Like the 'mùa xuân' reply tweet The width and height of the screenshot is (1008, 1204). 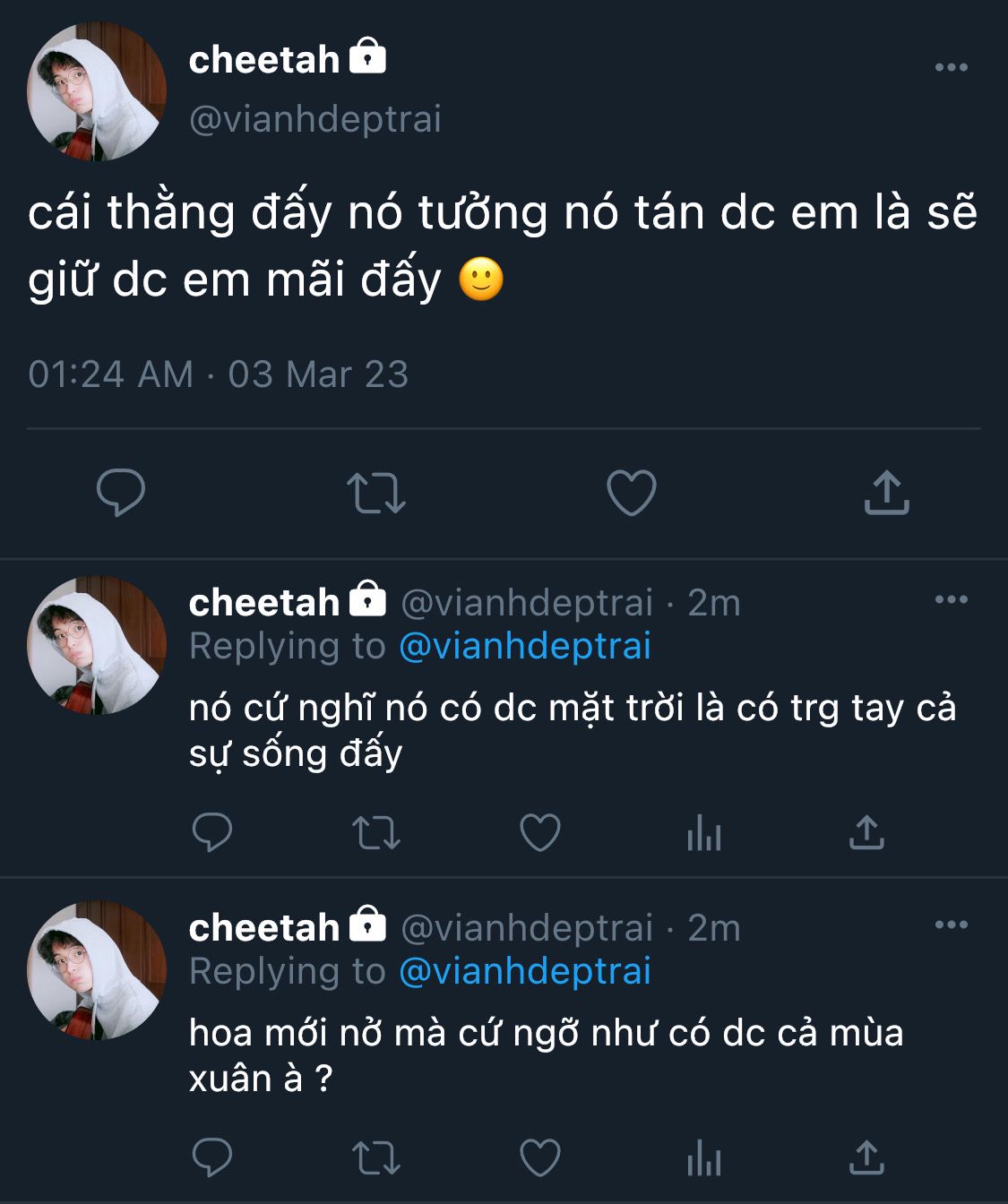click(540, 1157)
